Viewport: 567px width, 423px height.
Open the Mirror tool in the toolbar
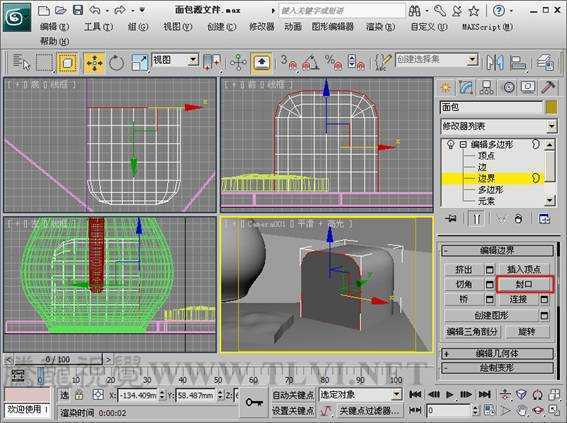tap(494, 62)
